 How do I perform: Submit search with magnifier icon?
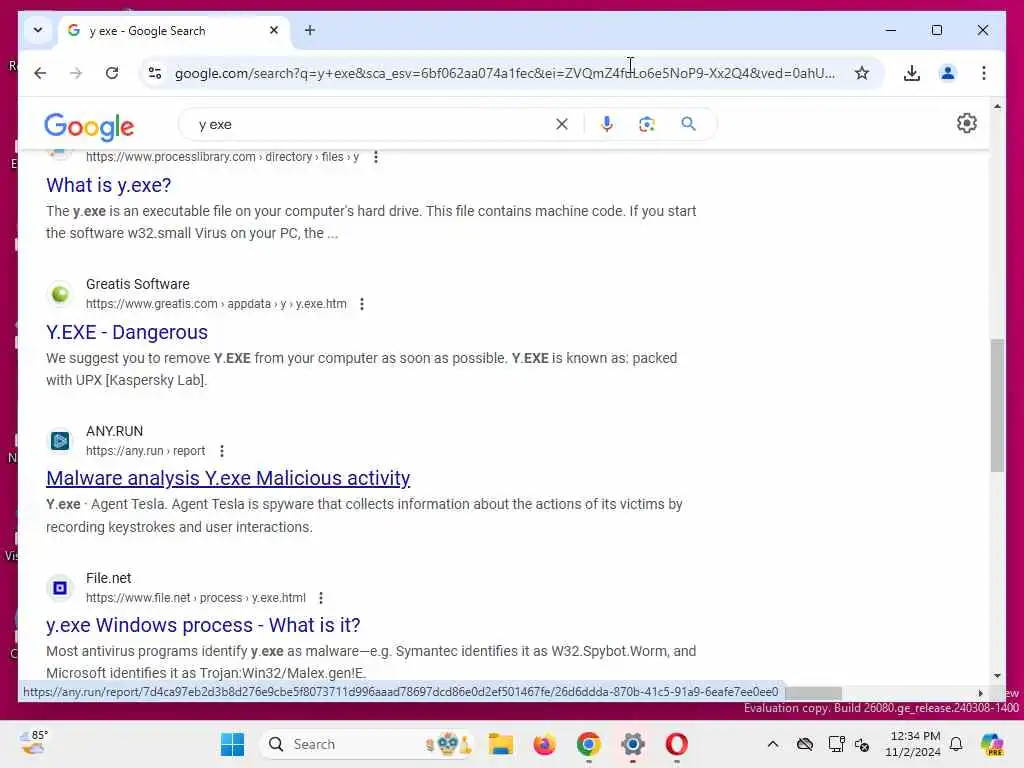[x=688, y=124]
